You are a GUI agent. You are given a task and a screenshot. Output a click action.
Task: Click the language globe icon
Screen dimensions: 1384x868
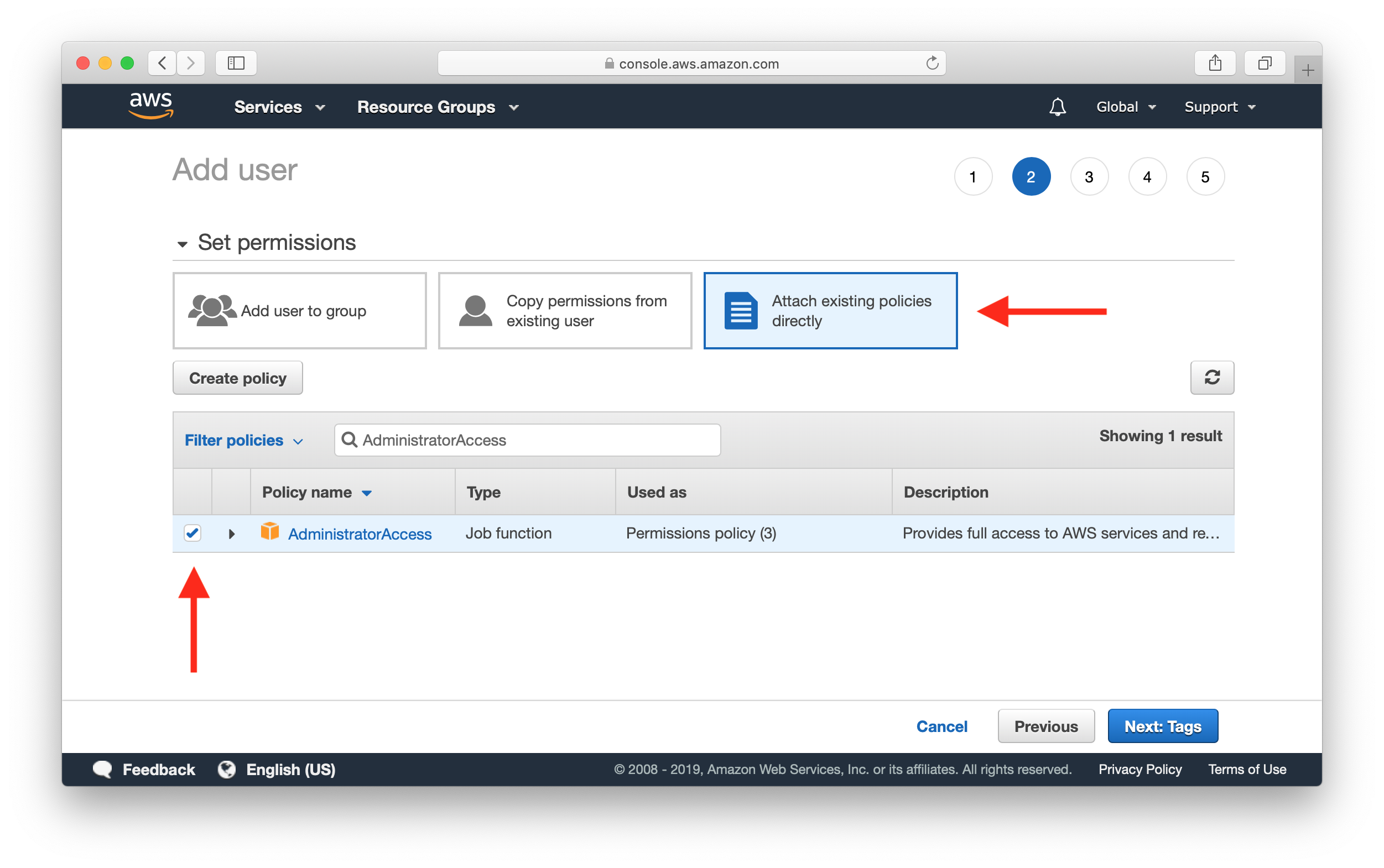point(227,769)
